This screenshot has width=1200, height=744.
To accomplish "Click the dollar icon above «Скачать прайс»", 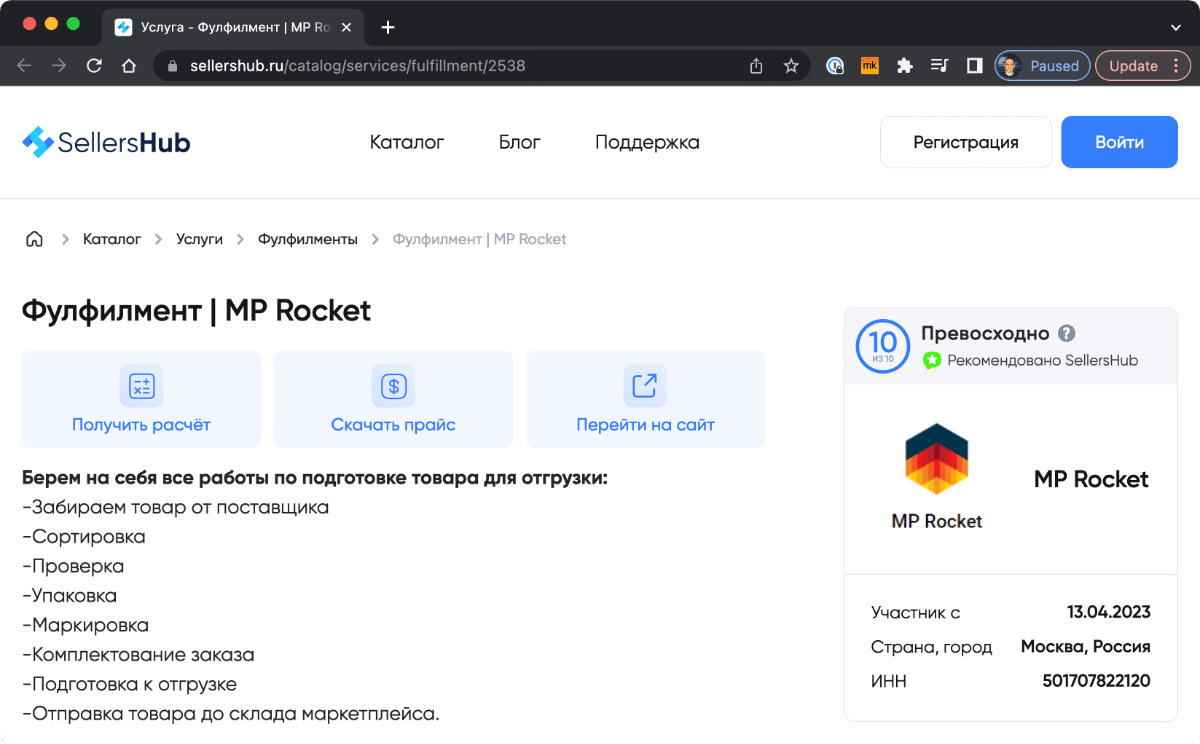I will tap(392, 385).
